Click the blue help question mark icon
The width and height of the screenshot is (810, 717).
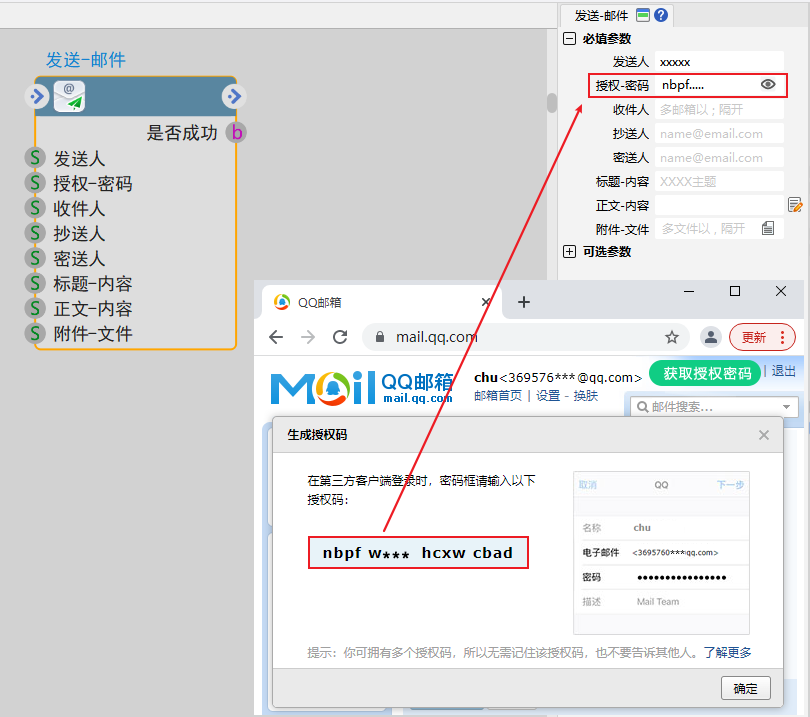(x=661, y=15)
